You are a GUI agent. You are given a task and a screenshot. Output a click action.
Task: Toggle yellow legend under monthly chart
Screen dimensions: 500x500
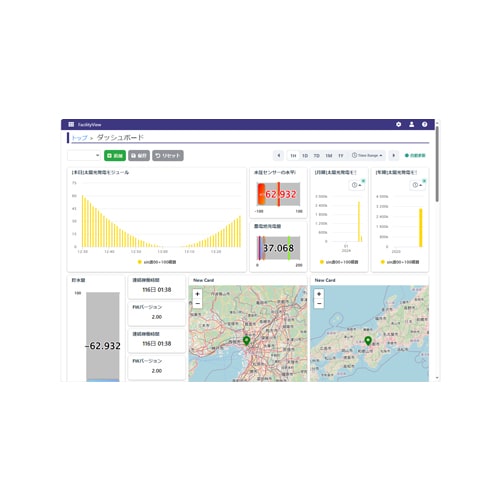point(339,262)
